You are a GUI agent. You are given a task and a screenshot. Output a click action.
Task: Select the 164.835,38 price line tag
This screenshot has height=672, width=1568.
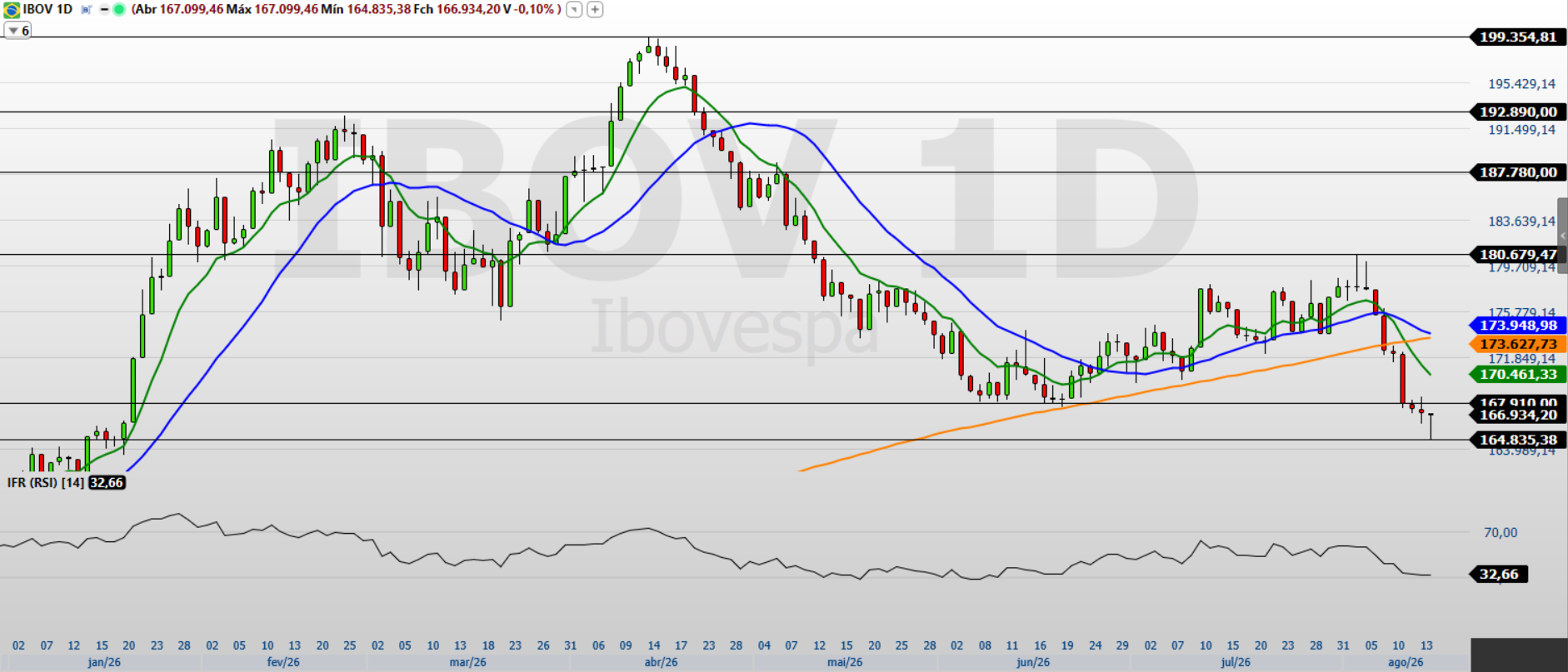[1517, 440]
